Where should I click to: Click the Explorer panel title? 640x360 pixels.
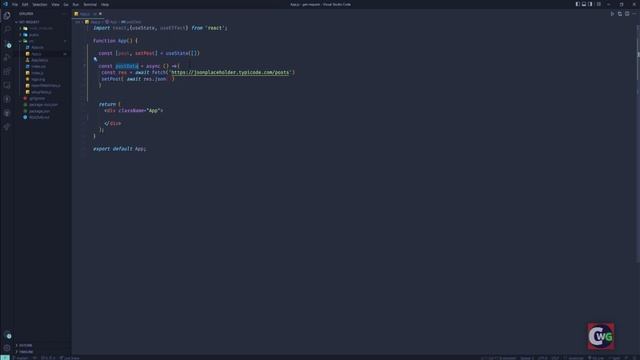click(26, 14)
